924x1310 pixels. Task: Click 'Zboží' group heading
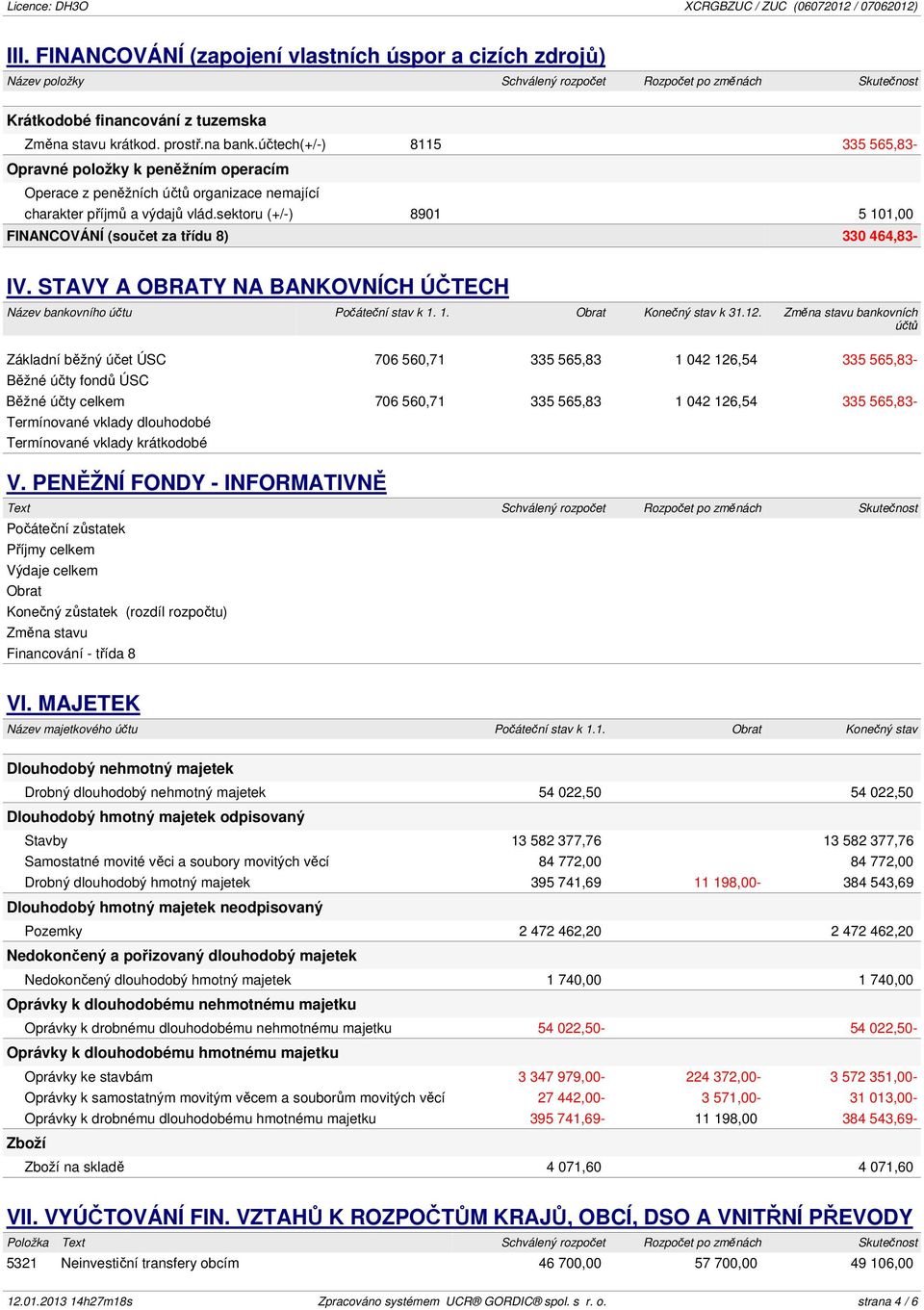click(27, 1143)
